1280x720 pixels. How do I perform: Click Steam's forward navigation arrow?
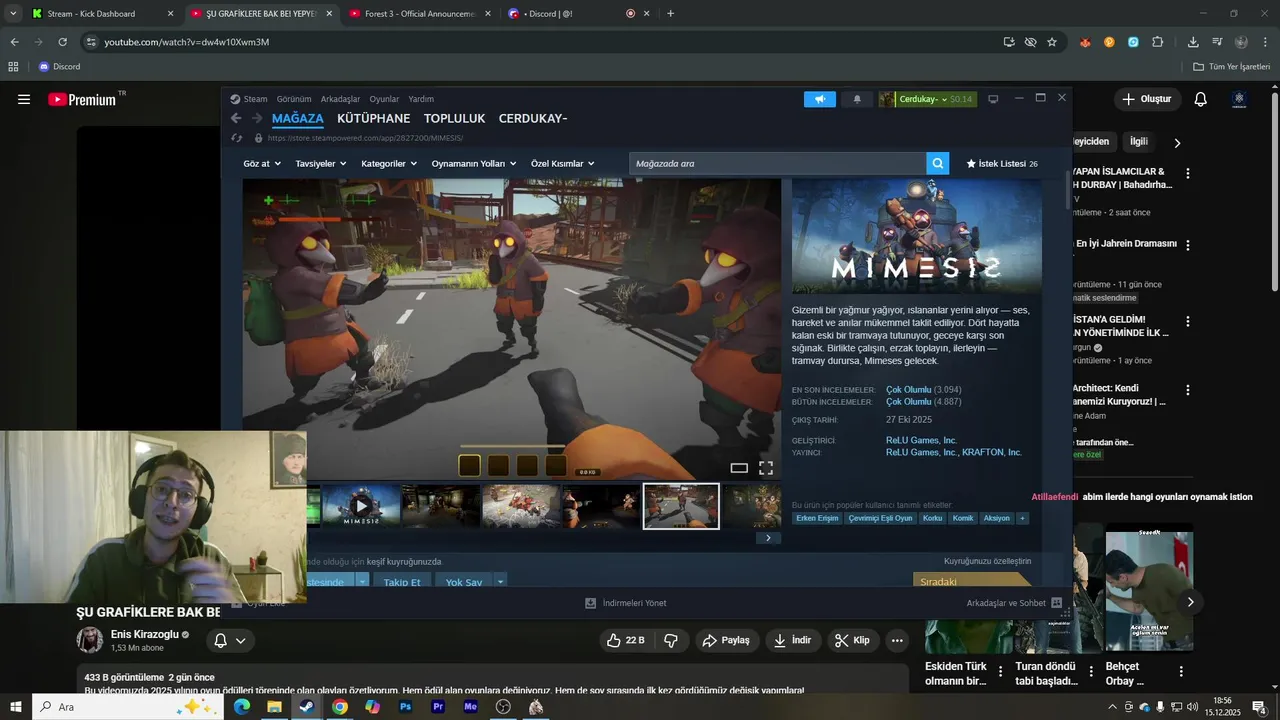[x=256, y=118]
